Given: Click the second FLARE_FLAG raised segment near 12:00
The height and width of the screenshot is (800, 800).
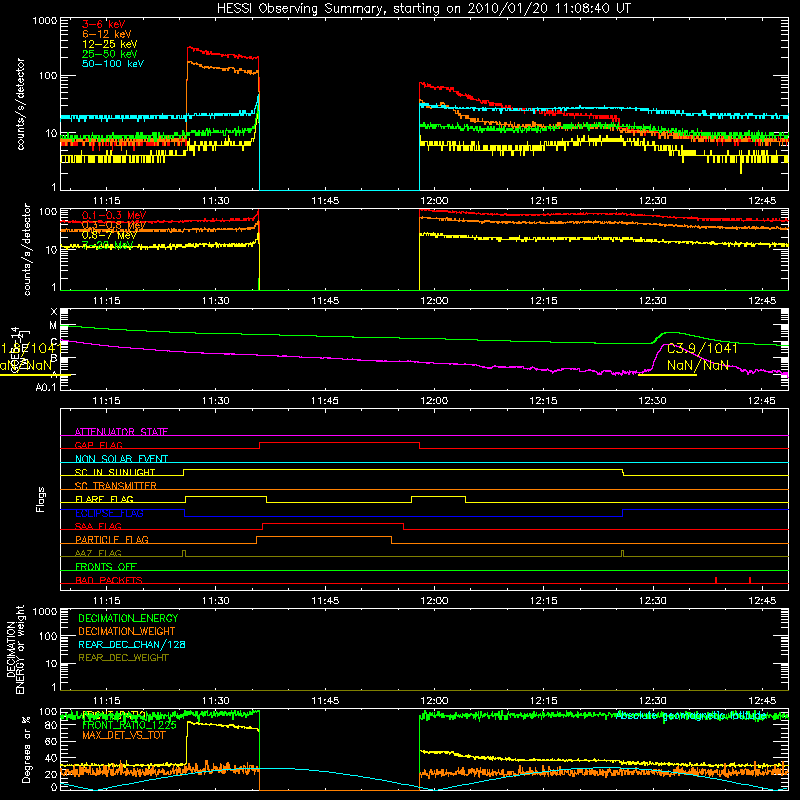Looking at the screenshot, I should click(x=438, y=497).
